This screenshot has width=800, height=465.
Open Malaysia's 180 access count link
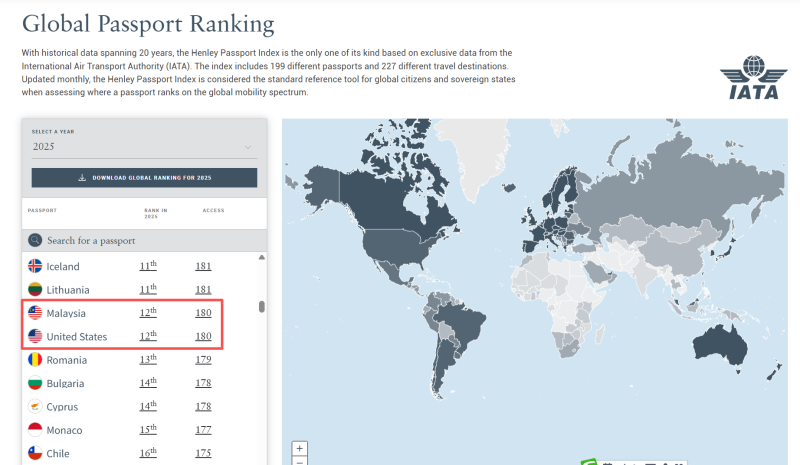203,313
